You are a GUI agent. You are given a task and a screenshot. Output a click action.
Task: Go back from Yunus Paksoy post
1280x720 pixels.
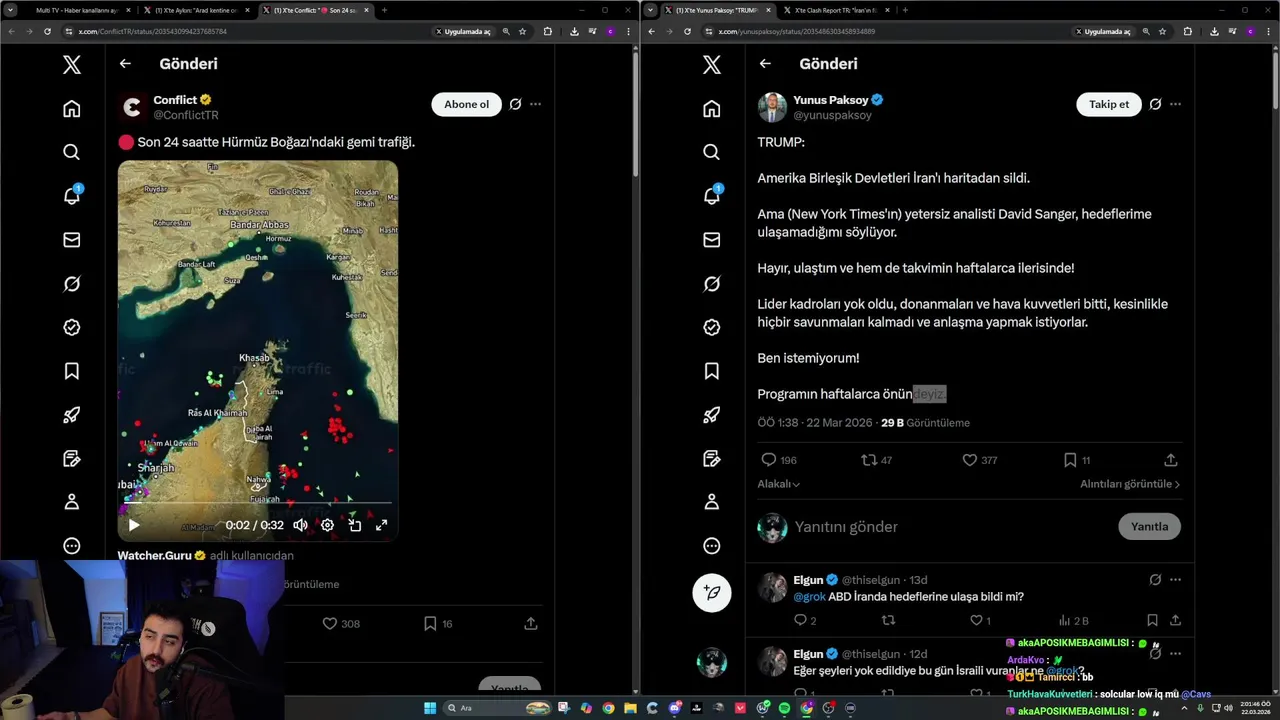765,64
